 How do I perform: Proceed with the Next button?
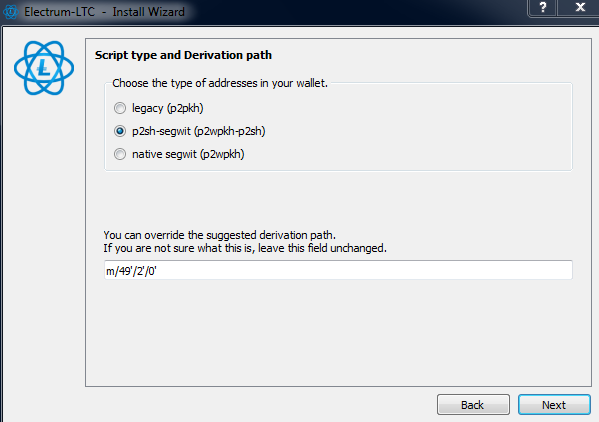pyautogui.click(x=554, y=405)
